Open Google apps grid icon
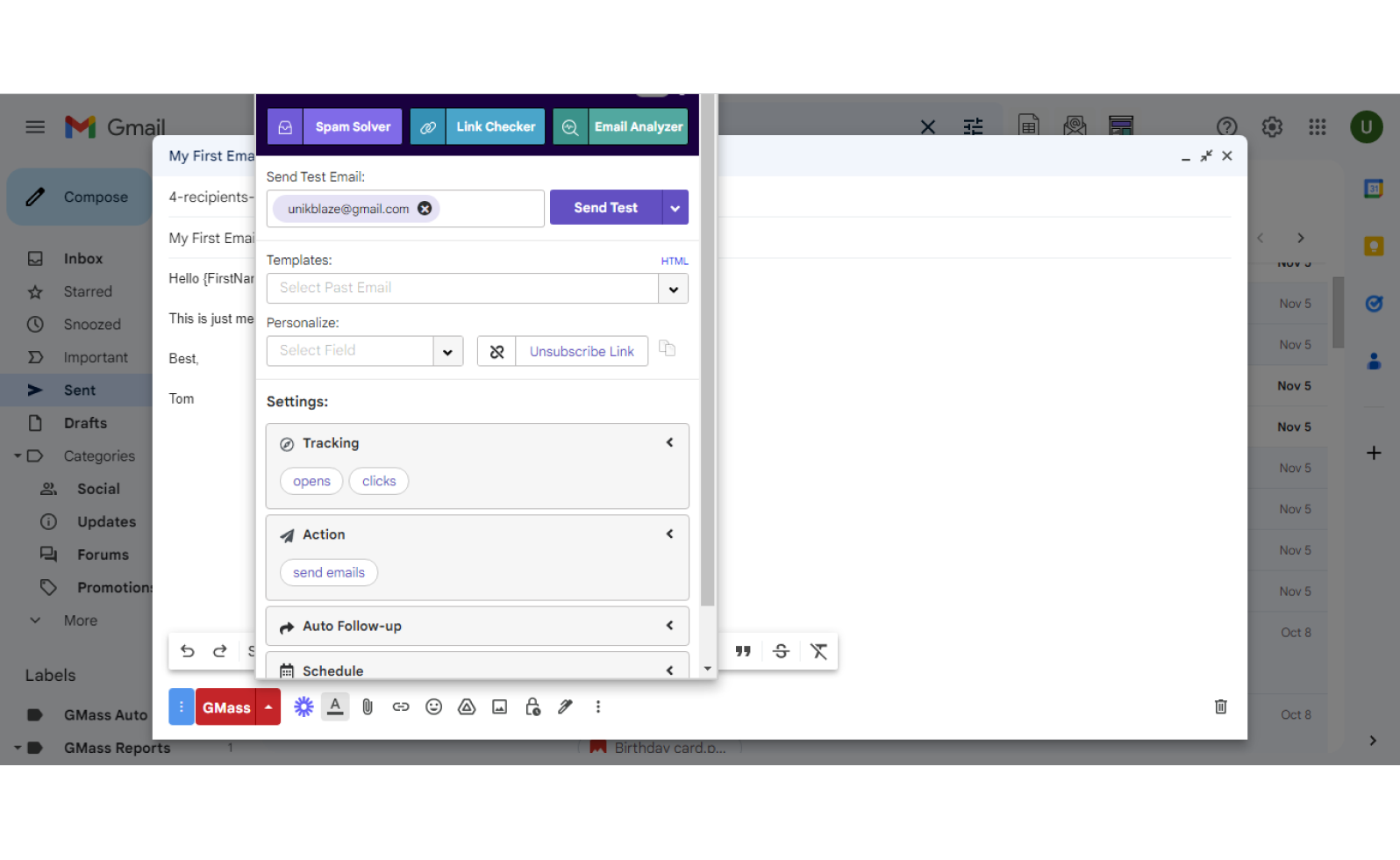 (x=1318, y=127)
